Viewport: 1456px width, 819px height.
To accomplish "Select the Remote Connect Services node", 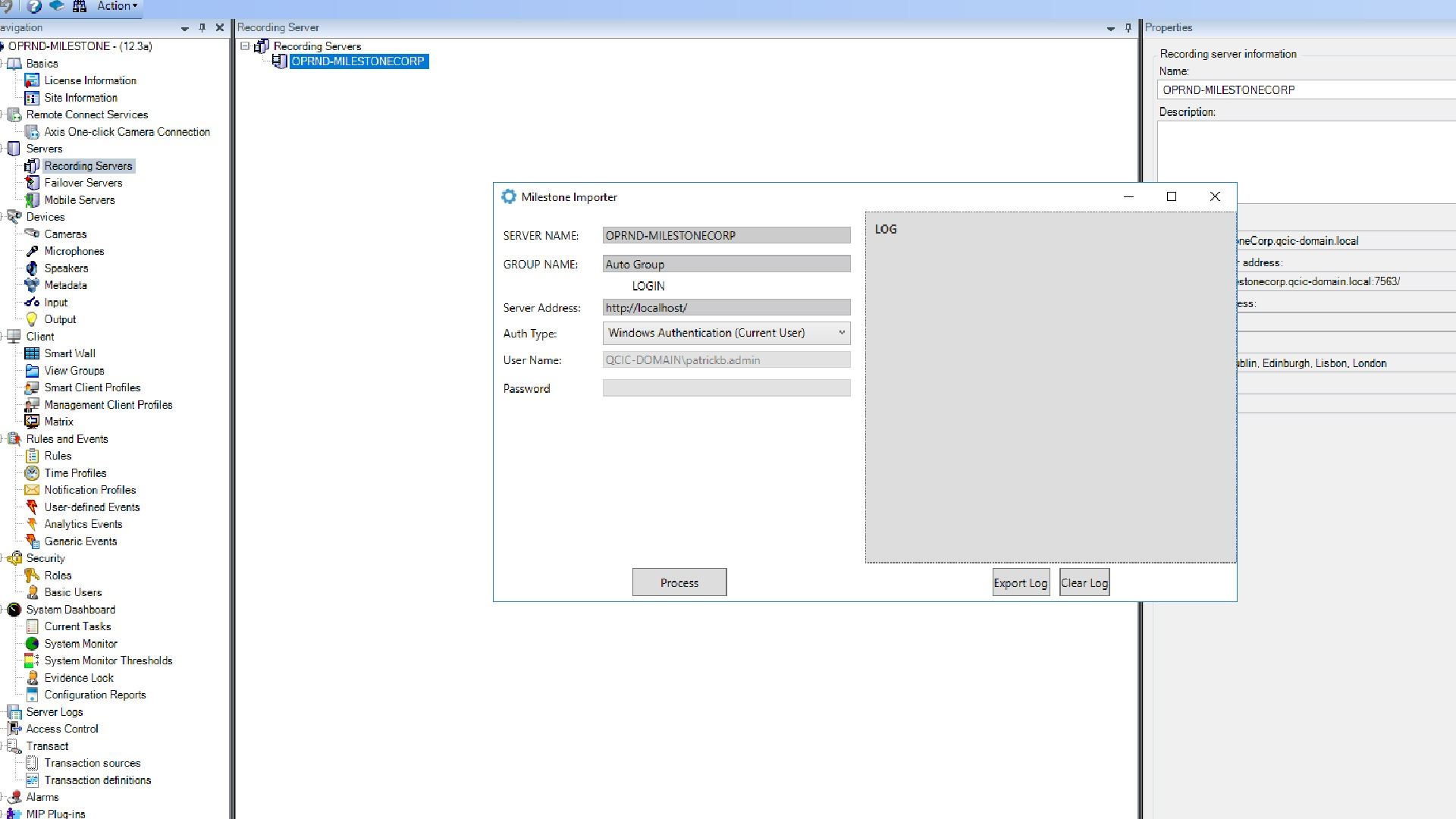I will pyautogui.click(x=87, y=115).
